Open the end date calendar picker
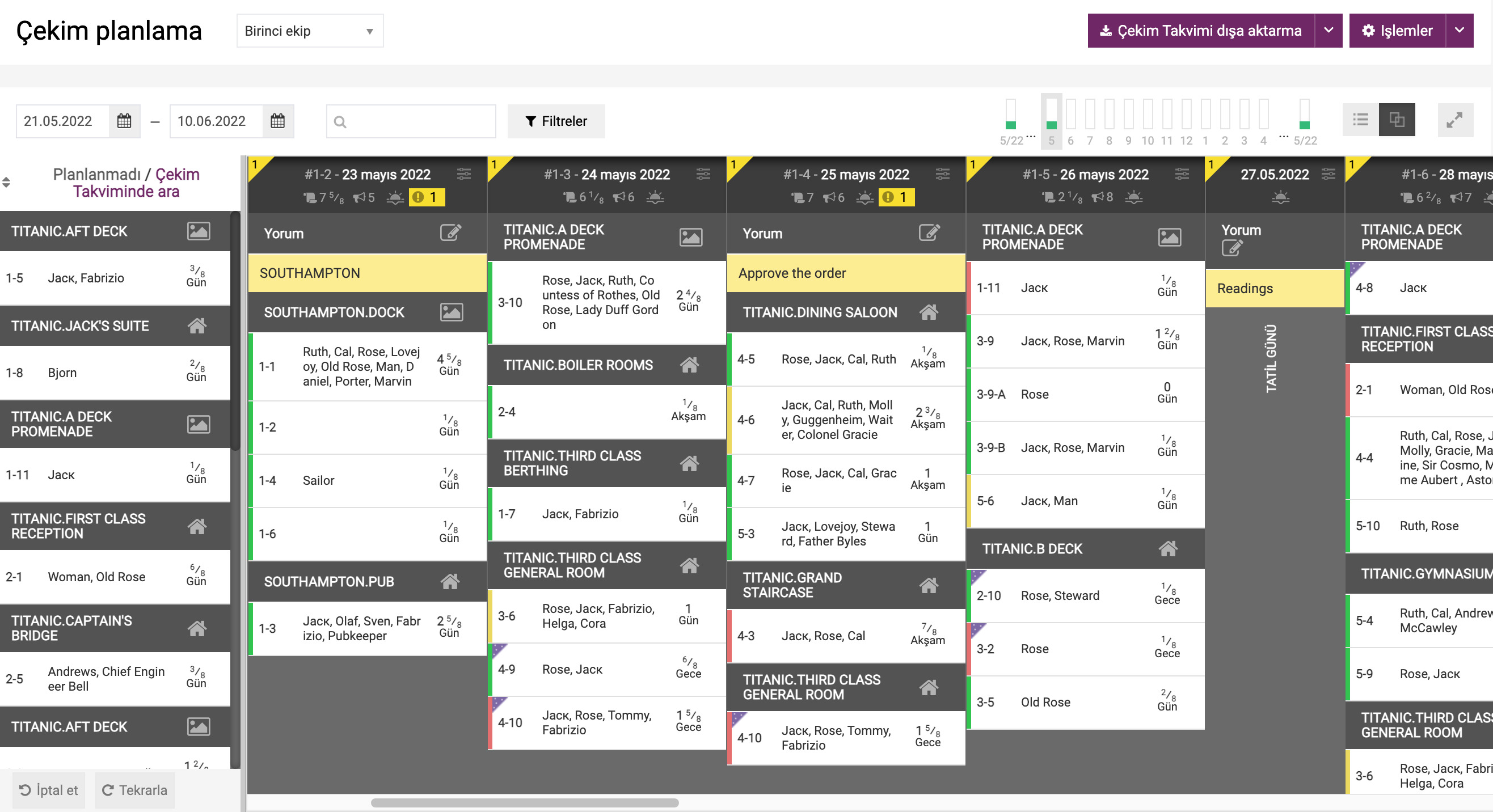 click(x=277, y=121)
